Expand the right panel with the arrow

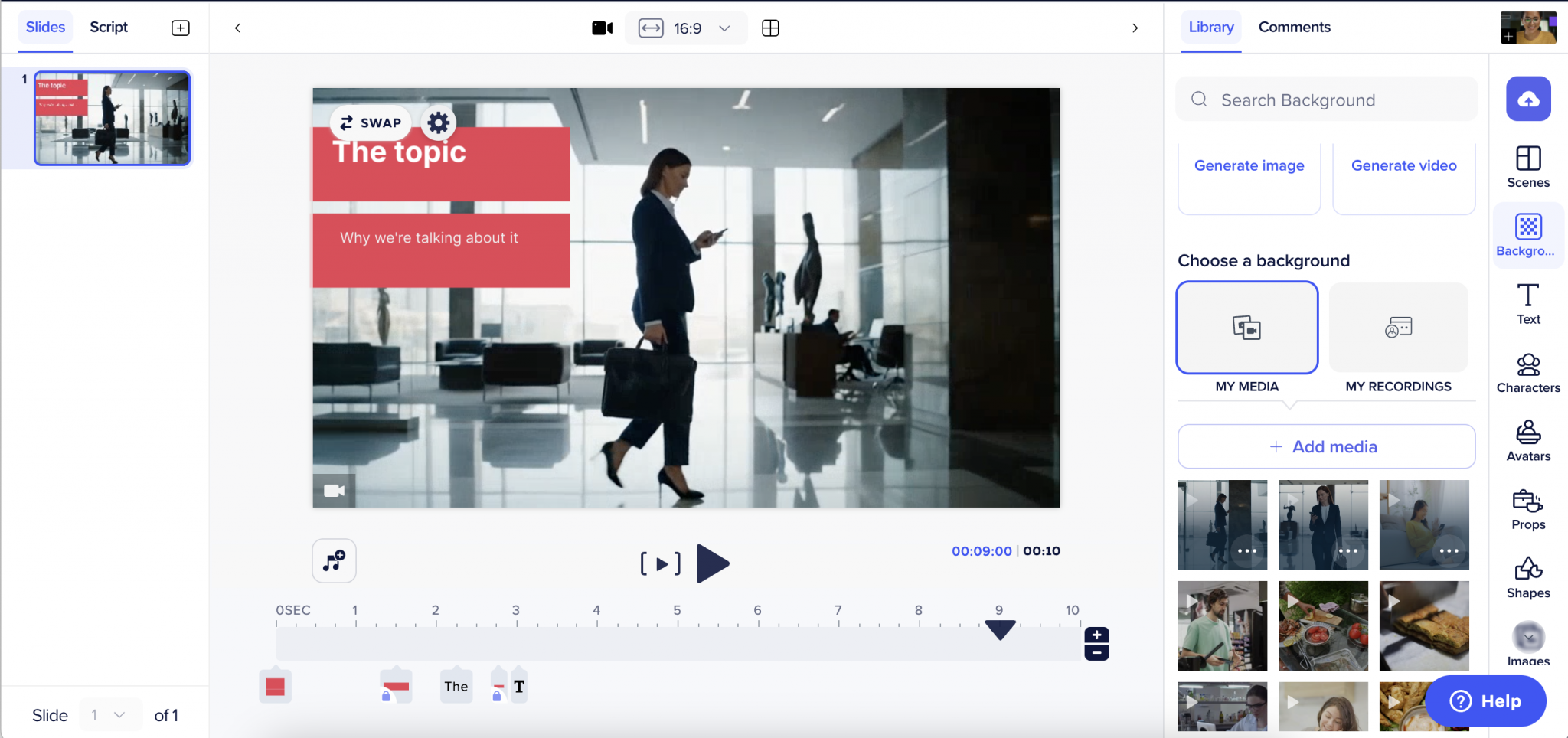pos(1135,28)
